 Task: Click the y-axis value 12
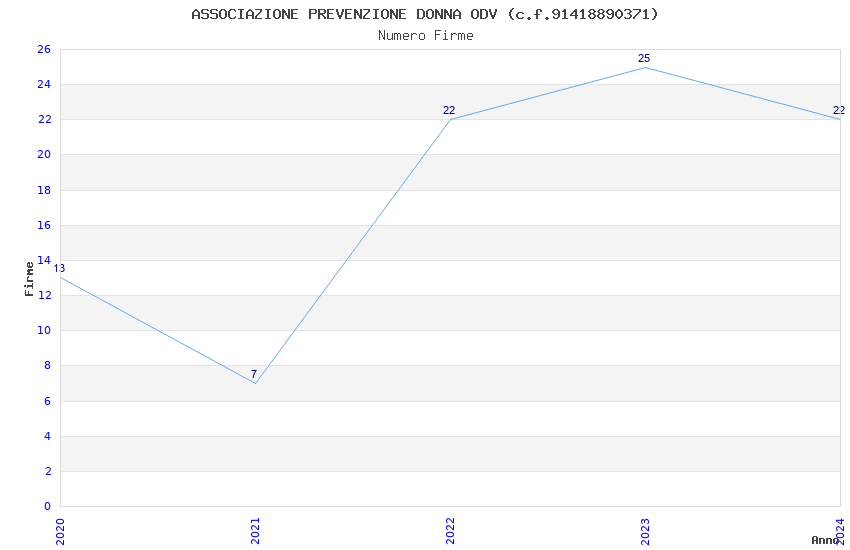tap(44, 295)
